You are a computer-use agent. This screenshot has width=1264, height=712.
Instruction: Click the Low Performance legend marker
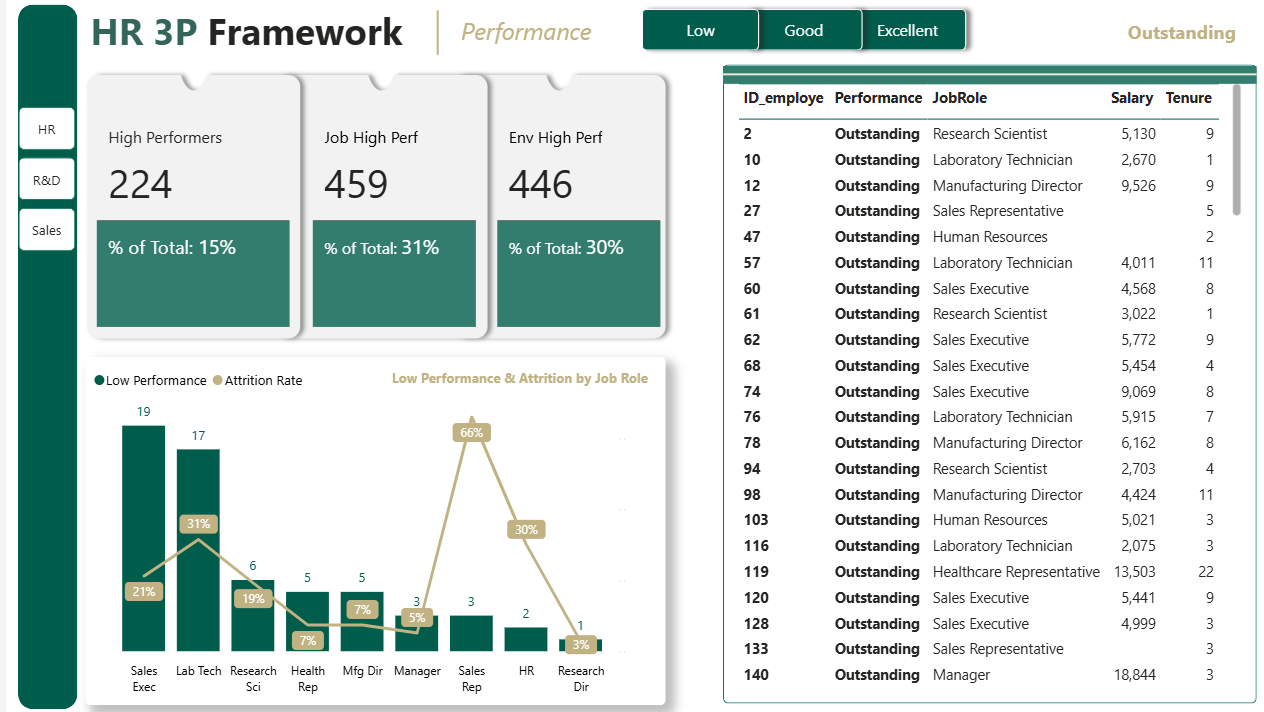click(x=100, y=381)
